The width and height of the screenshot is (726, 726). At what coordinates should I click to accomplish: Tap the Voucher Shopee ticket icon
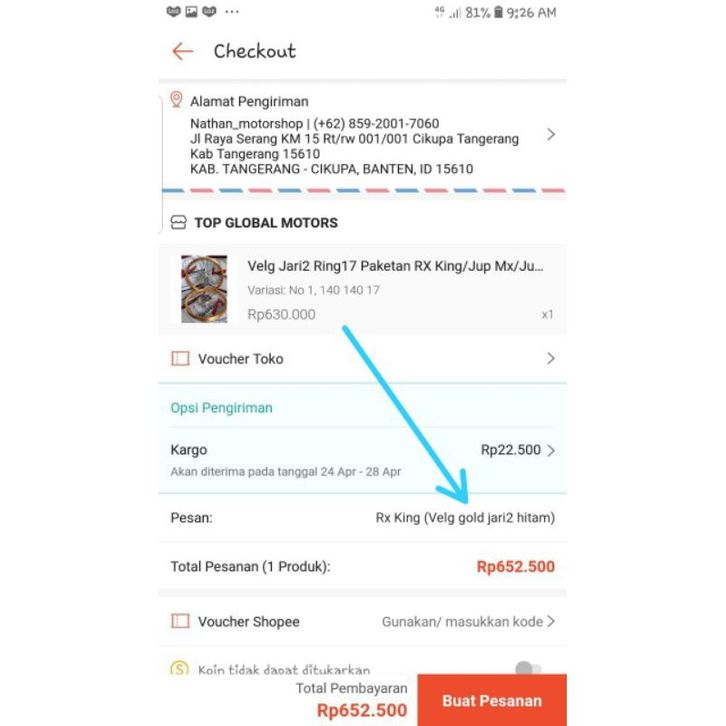(x=180, y=621)
